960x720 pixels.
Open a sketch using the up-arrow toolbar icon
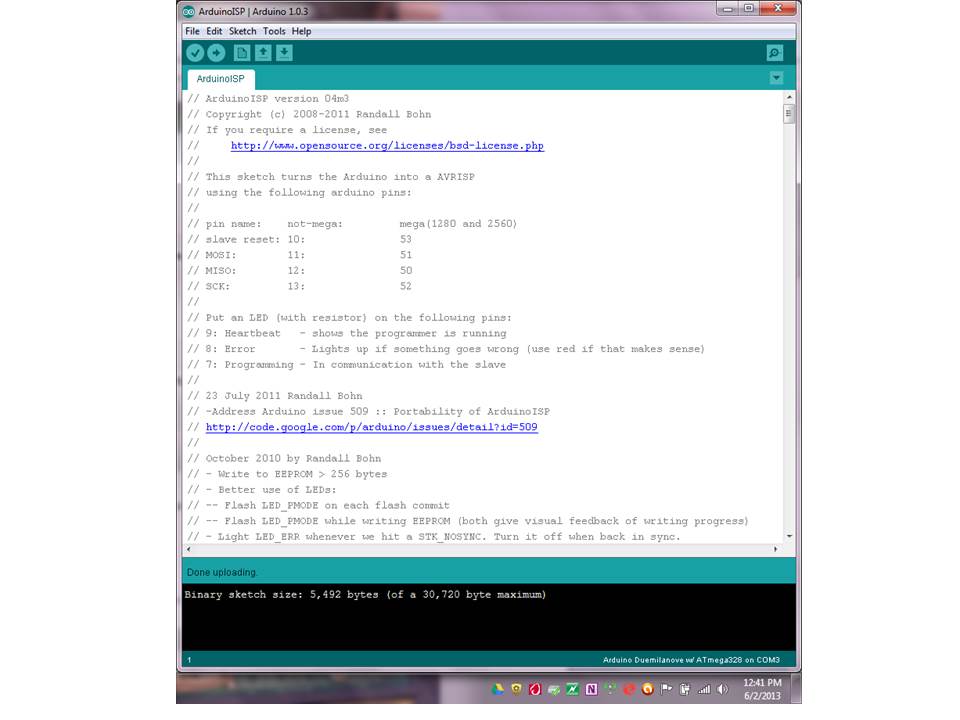point(263,53)
